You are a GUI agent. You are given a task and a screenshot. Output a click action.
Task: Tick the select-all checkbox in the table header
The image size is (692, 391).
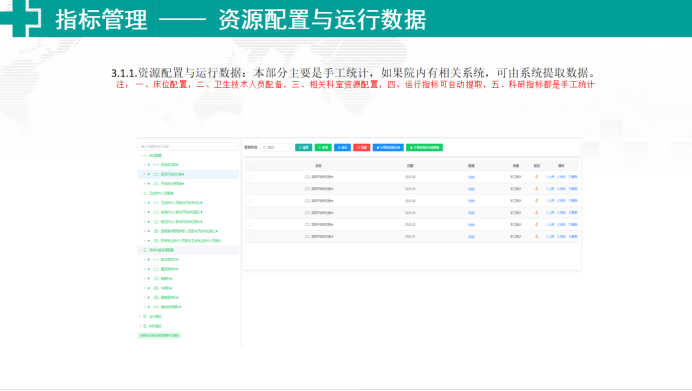pyautogui.click(x=251, y=166)
